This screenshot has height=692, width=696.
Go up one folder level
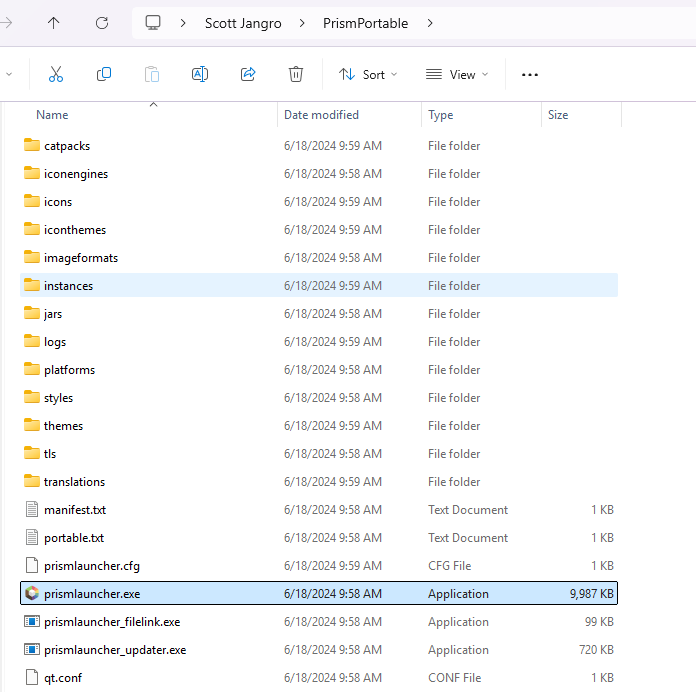tap(53, 23)
